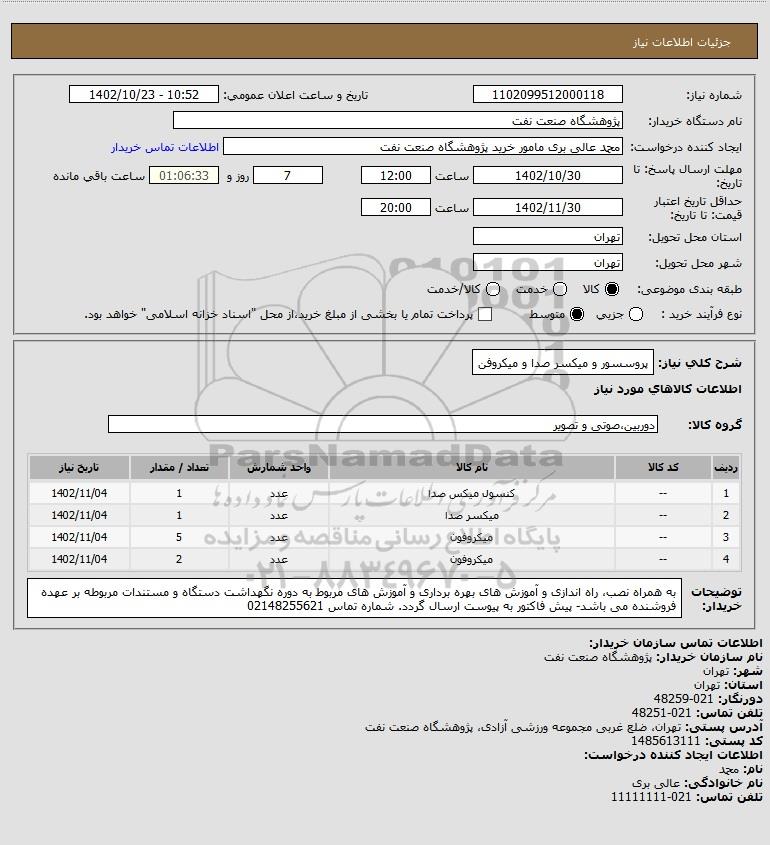Click the general description field پروسسور و میکسر
Image resolution: width=770 pixels, height=845 pixels.
point(563,363)
